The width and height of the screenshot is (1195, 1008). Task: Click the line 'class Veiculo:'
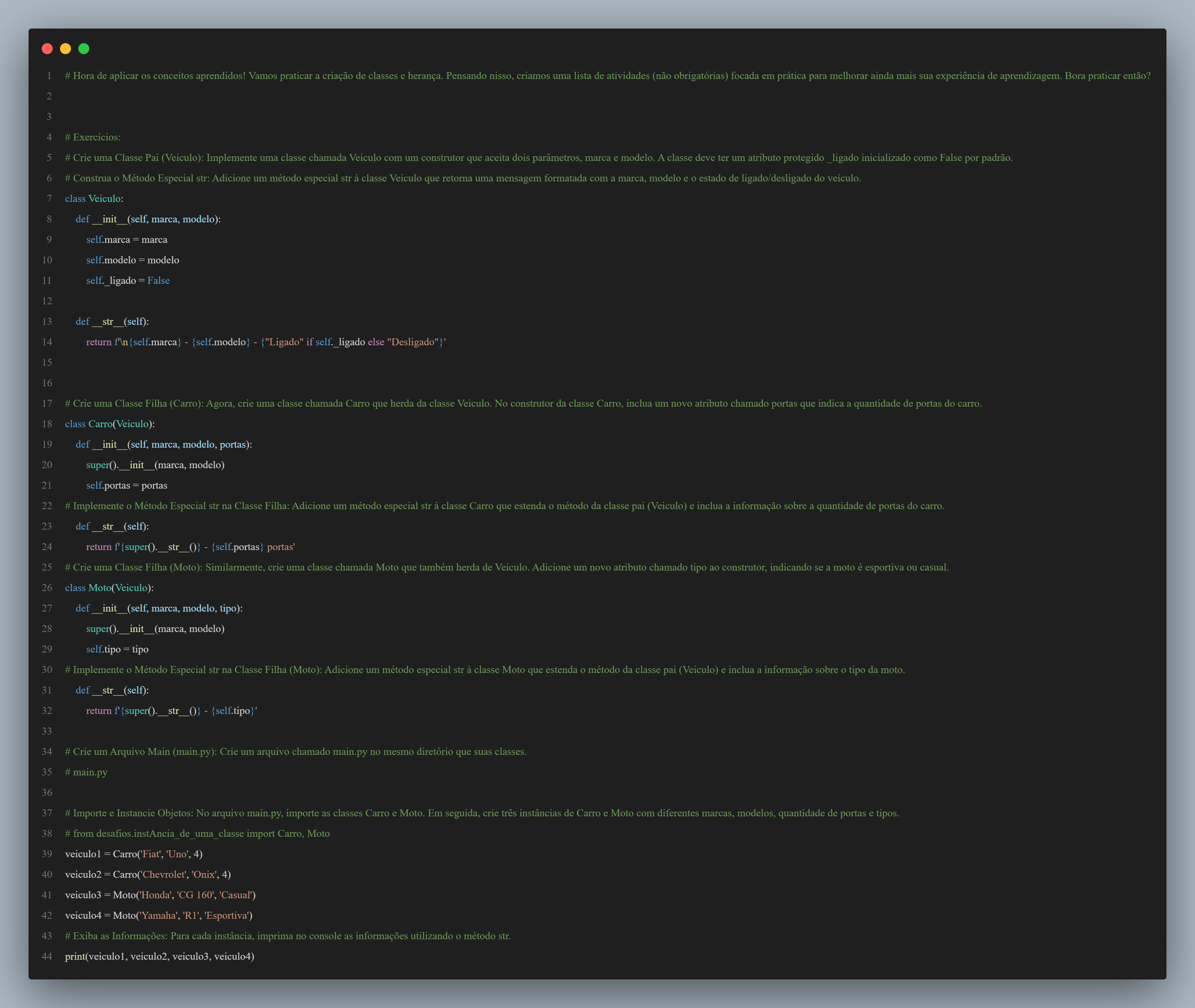click(x=94, y=198)
